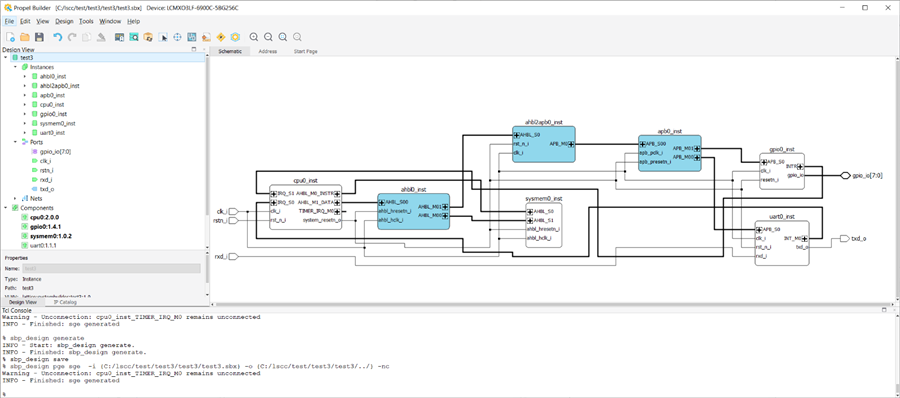Expand the cpu0_inst tree node
This screenshot has height=398, width=900.
pyautogui.click(x=25, y=105)
